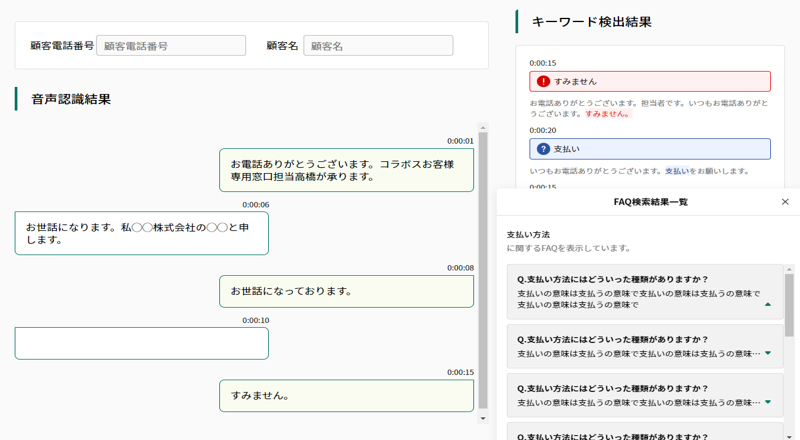Click the 0:00:08 timestamp in the transcript

(460, 268)
